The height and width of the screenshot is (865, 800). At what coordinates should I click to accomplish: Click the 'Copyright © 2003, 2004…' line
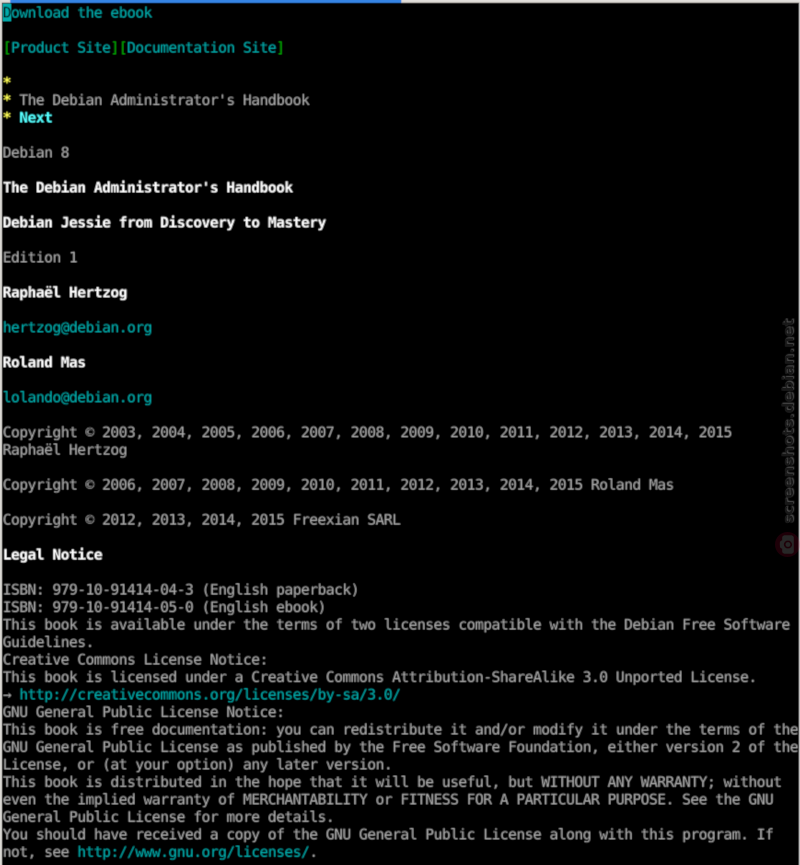367,441
